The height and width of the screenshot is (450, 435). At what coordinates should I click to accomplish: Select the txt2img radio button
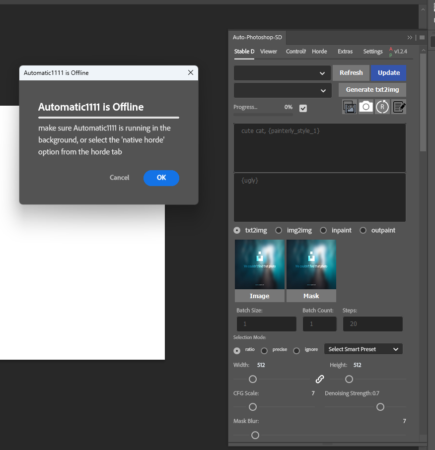(x=237, y=230)
